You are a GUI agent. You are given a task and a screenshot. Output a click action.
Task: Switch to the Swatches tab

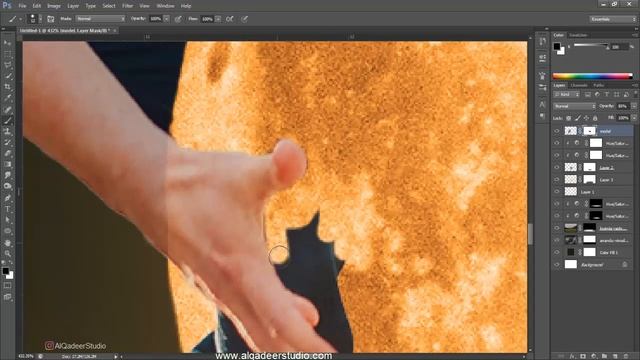pos(578,35)
